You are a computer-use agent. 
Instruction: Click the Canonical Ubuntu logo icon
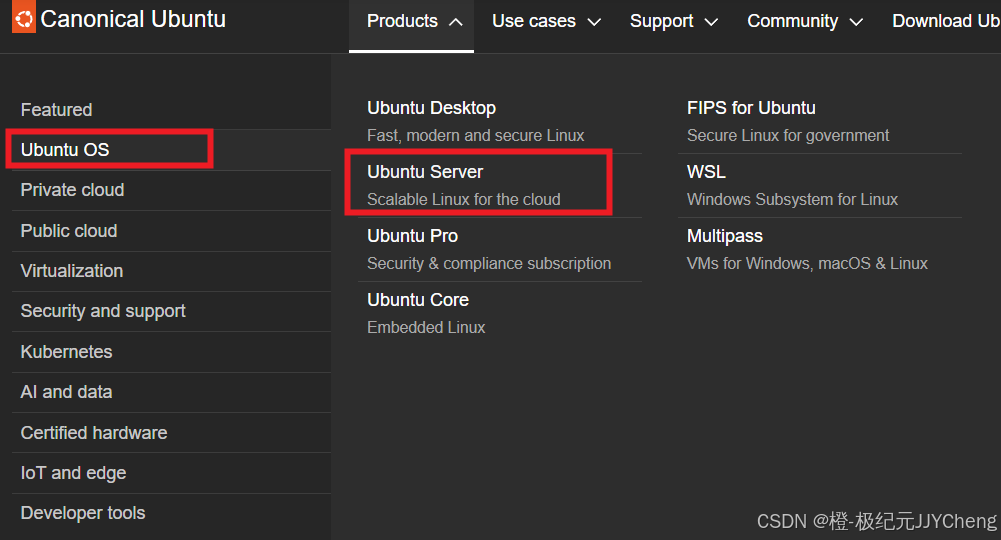24,17
